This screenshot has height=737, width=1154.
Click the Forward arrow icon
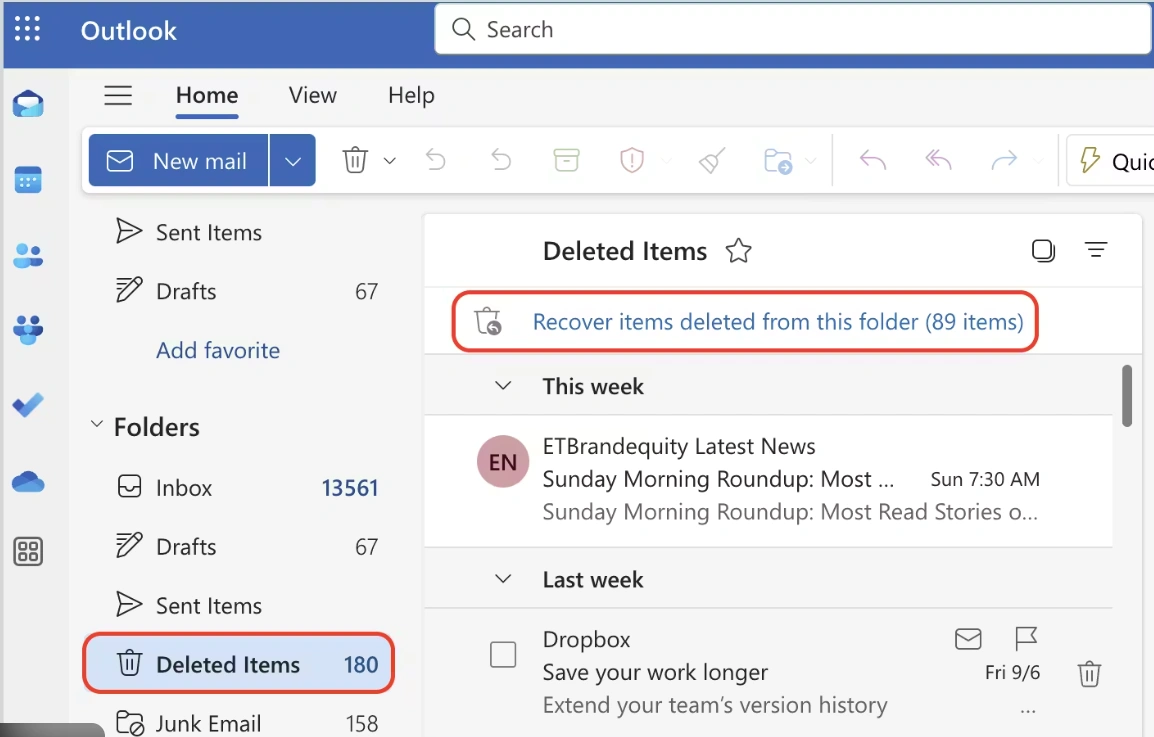[x=1004, y=160]
